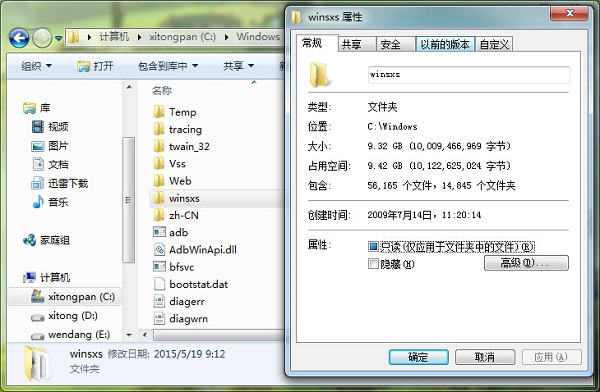Select the twain_32 folder icon

pyautogui.click(x=159, y=146)
